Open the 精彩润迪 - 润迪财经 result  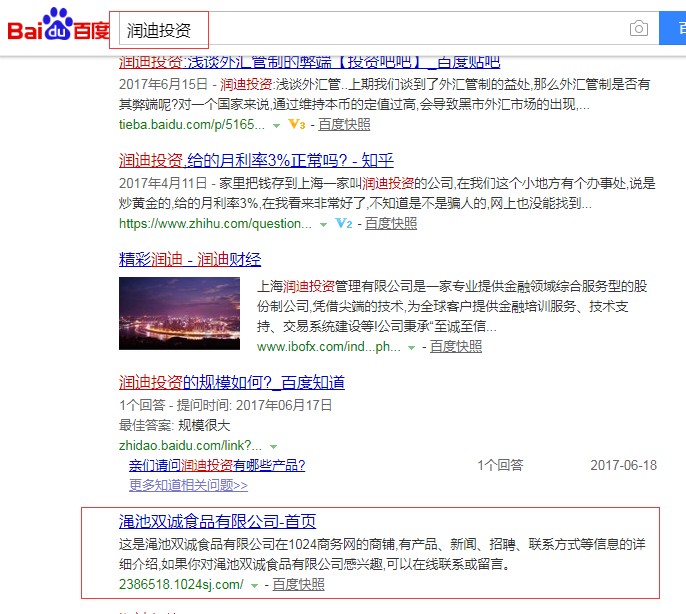pyautogui.click(x=190, y=260)
